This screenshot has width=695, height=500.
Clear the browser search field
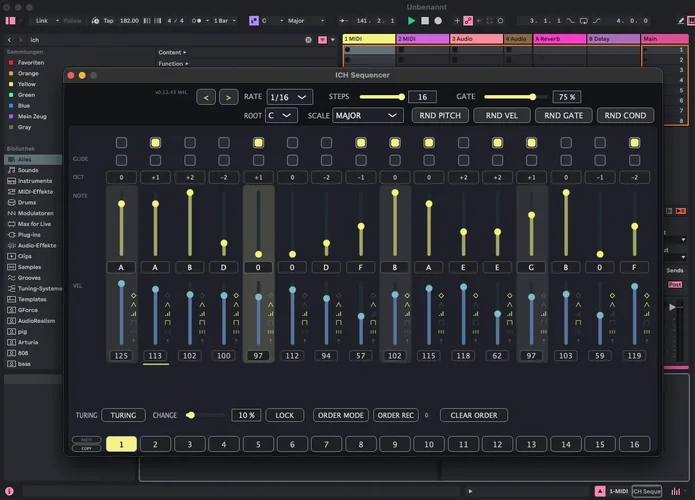click(x=308, y=40)
